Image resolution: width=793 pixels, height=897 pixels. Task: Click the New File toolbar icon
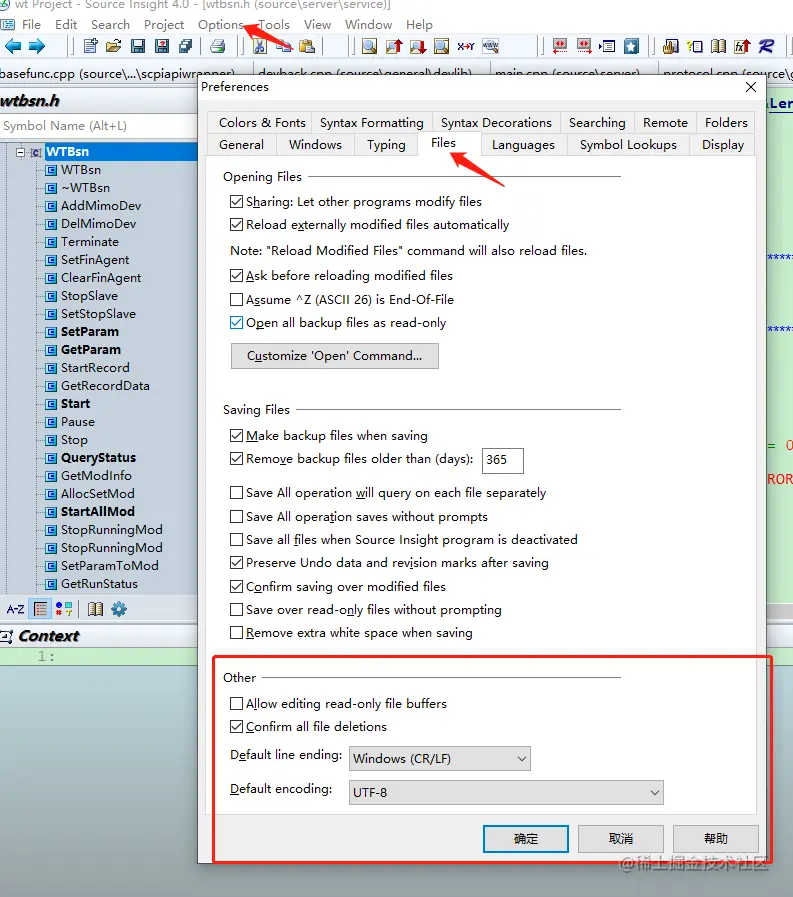coord(90,46)
